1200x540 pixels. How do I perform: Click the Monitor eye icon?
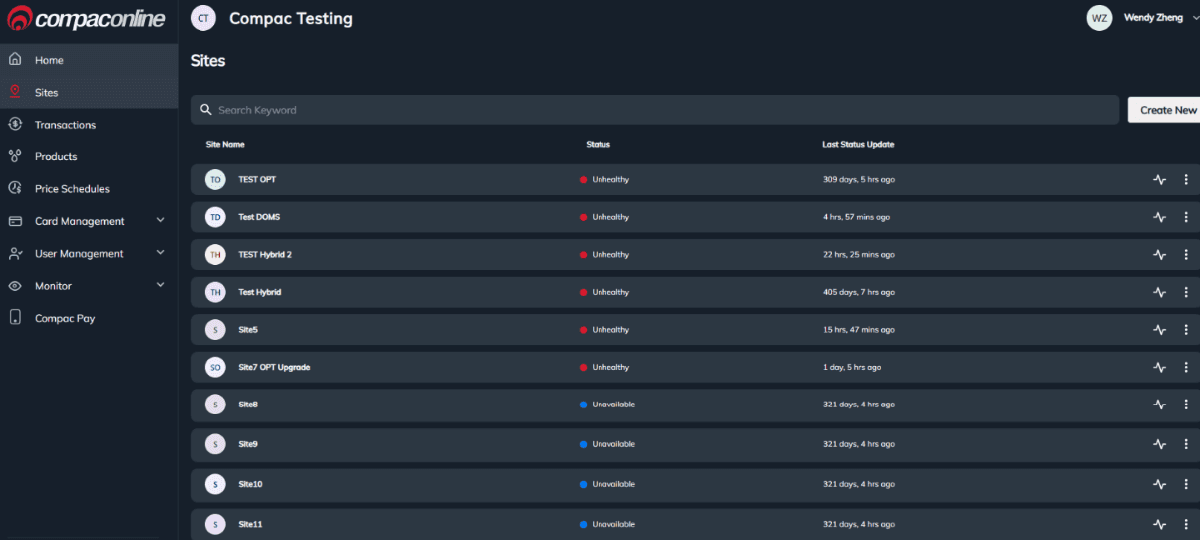[15, 286]
